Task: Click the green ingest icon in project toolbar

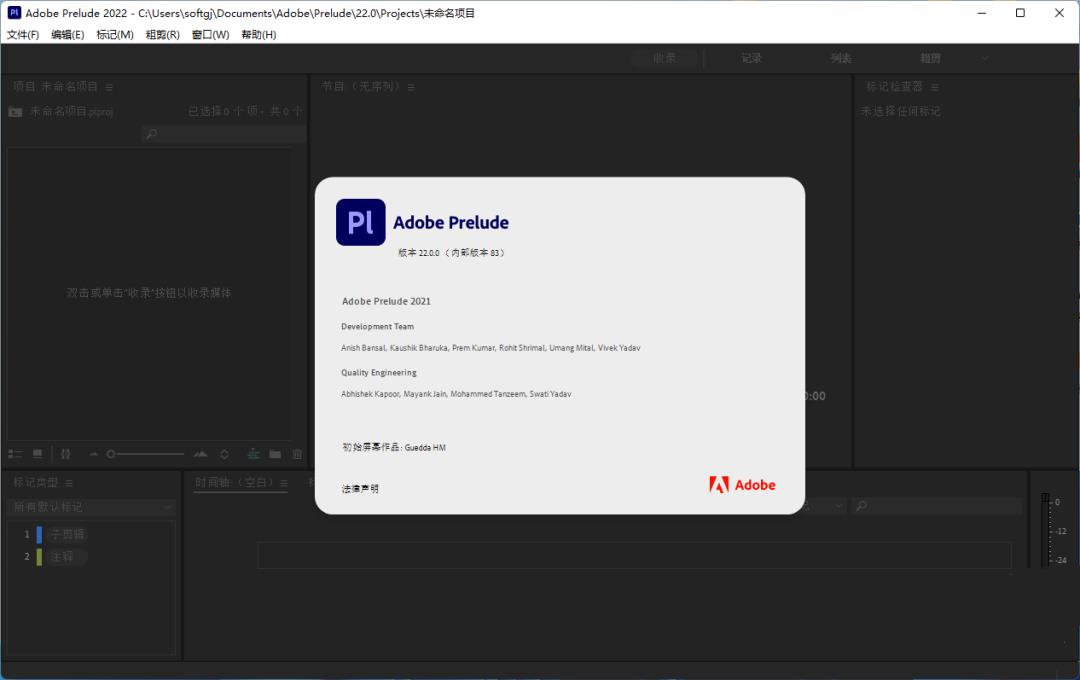Action: (253, 454)
